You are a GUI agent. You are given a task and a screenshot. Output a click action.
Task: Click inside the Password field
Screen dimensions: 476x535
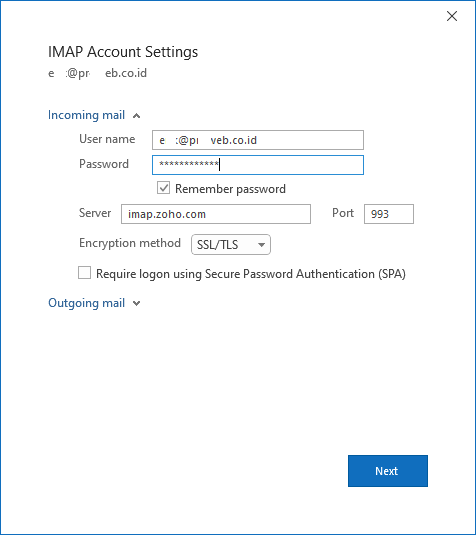pyautogui.click(x=258, y=165)
